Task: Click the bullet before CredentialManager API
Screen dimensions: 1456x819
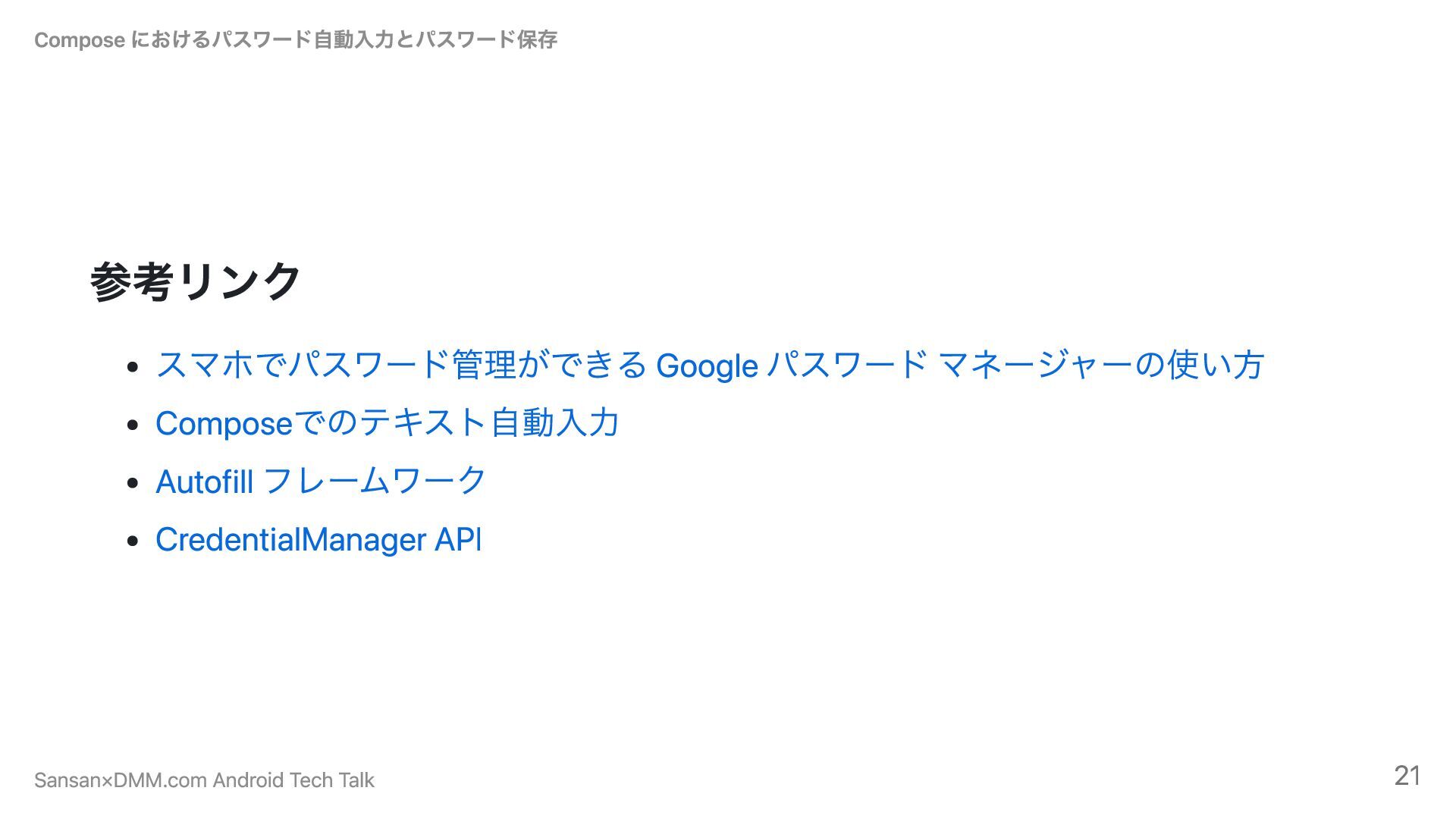Action: [133, 541]
